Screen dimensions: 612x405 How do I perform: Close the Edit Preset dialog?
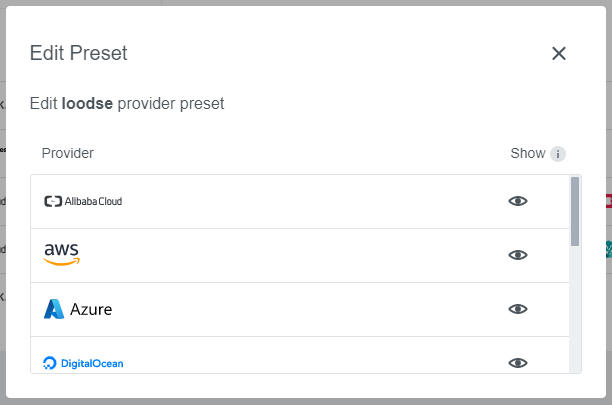(x=559, y=54)
